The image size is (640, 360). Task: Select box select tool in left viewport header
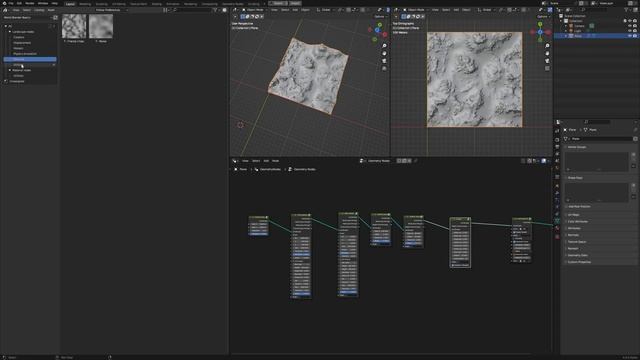pyautogui.click(x=242, y=17)
